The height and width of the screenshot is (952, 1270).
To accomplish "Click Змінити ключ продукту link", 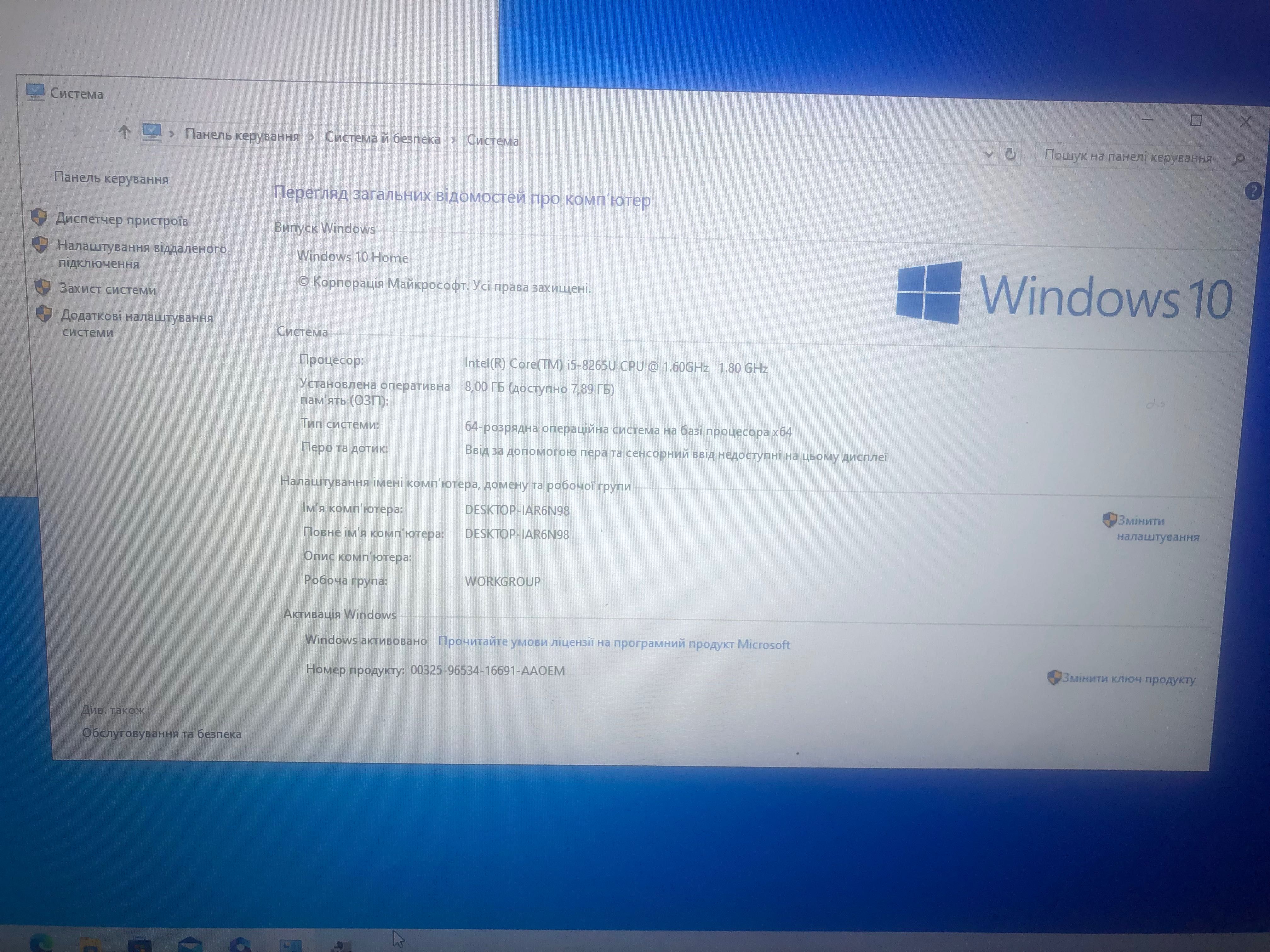I will tap(1129, 678).
